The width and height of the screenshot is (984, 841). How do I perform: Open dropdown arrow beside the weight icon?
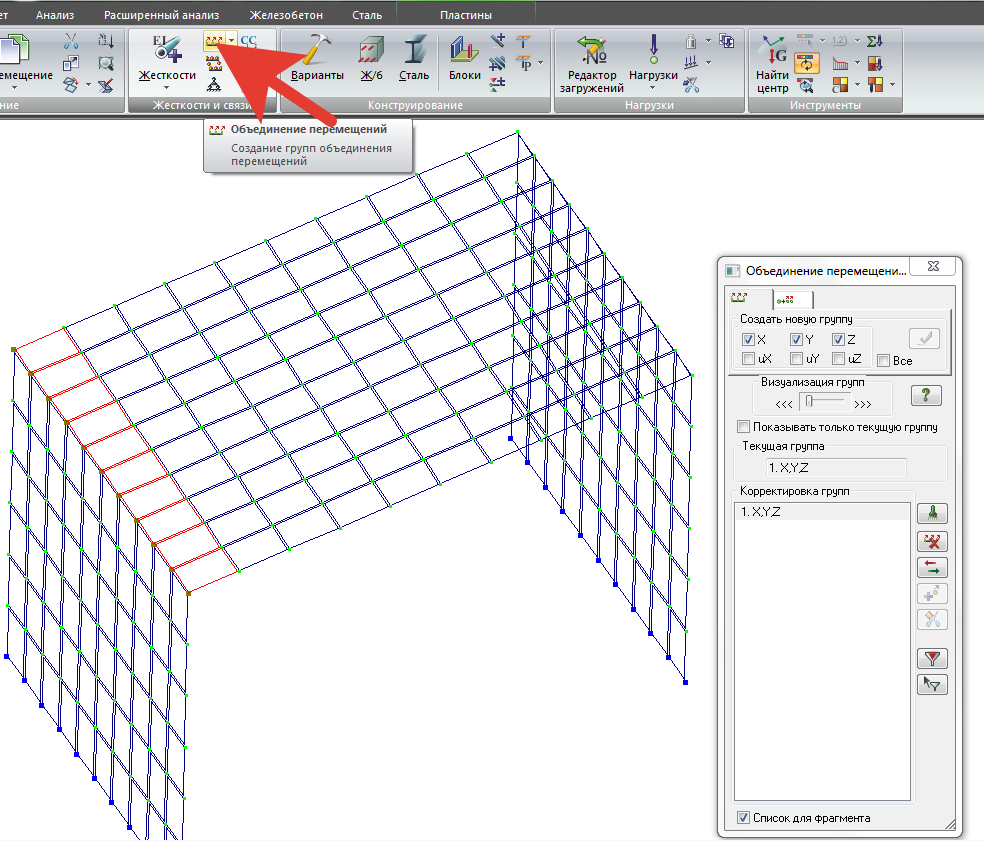pyautogui.click(x=709, y=41)
